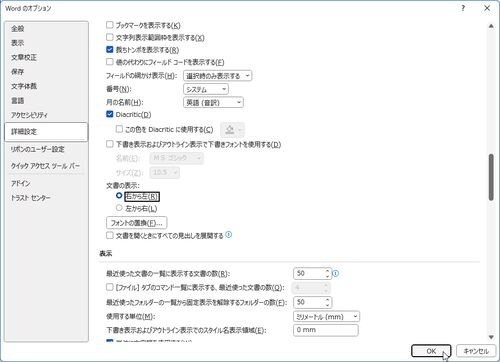Click the OK button

pos(431,351)
